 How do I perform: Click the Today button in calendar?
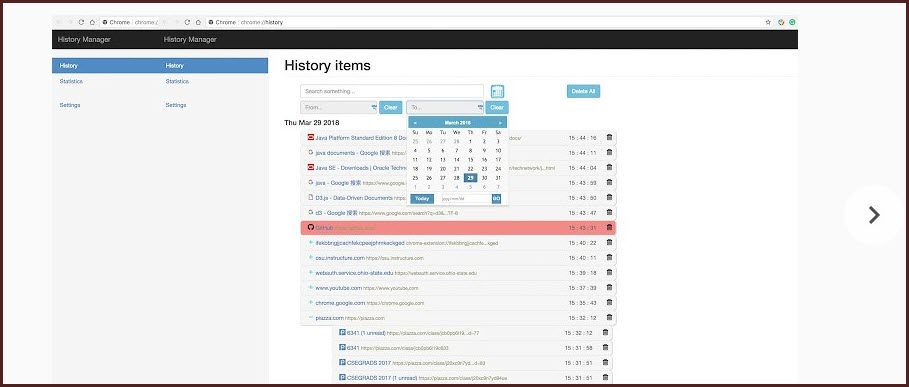click(x=422, y=199)
